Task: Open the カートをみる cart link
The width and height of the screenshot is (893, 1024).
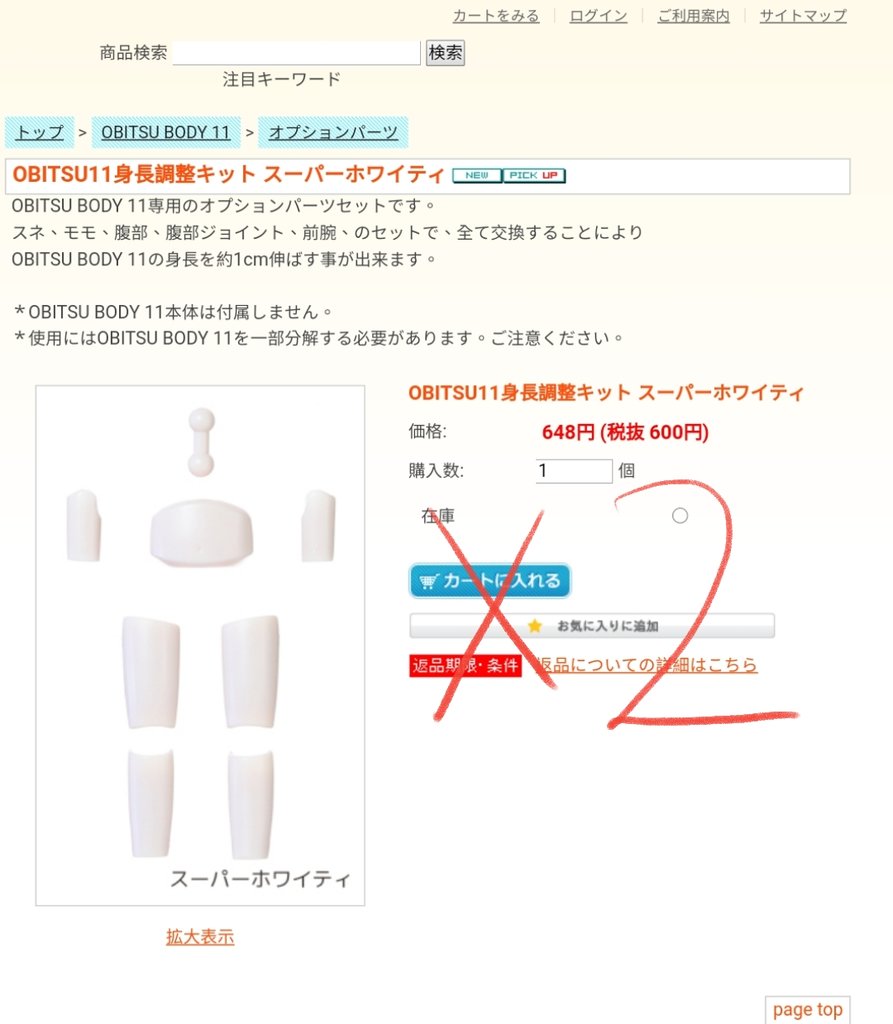Action: coord(496,16)
